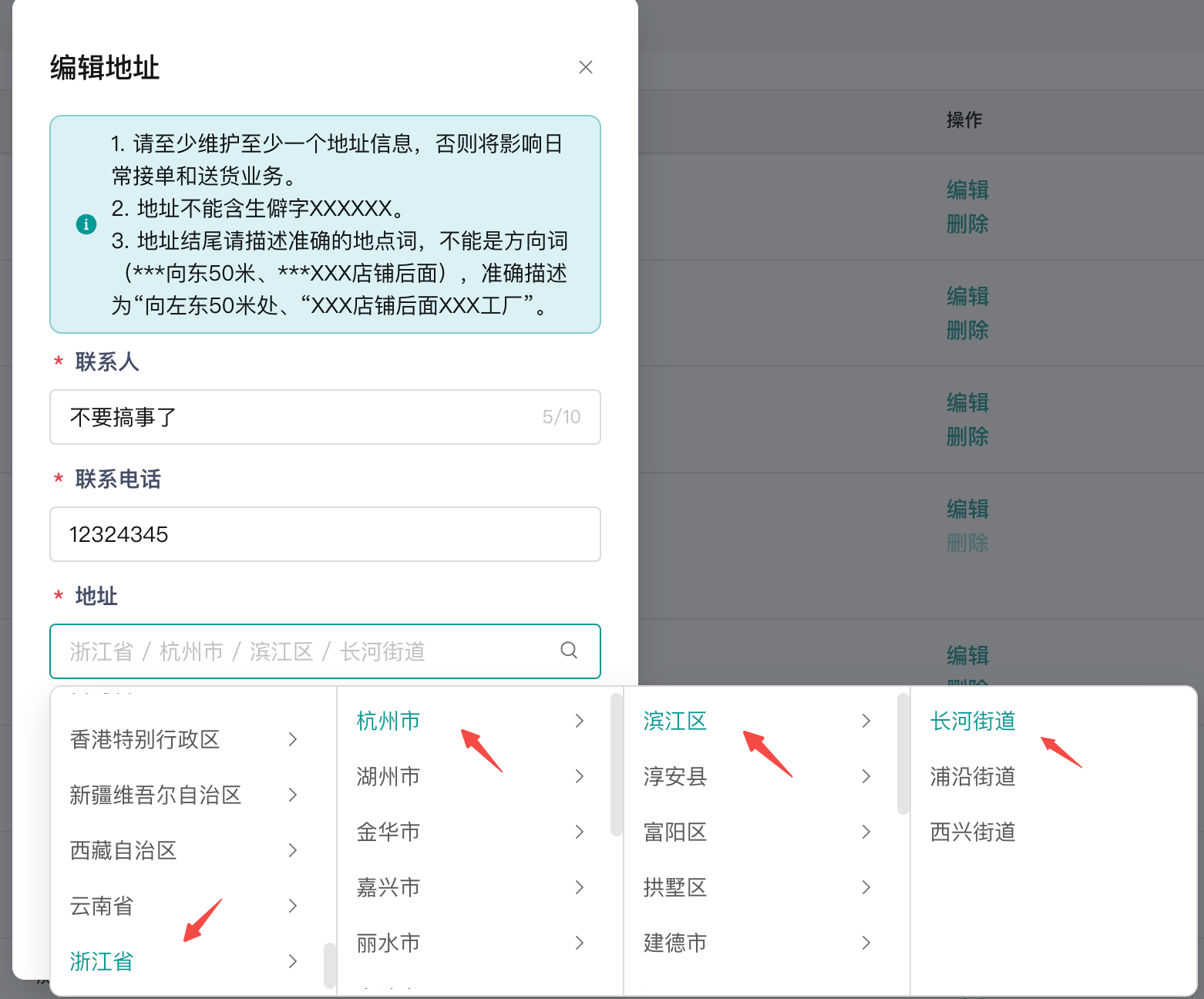
Task: Click the 5/10 character counter
Action: (561, 417)
